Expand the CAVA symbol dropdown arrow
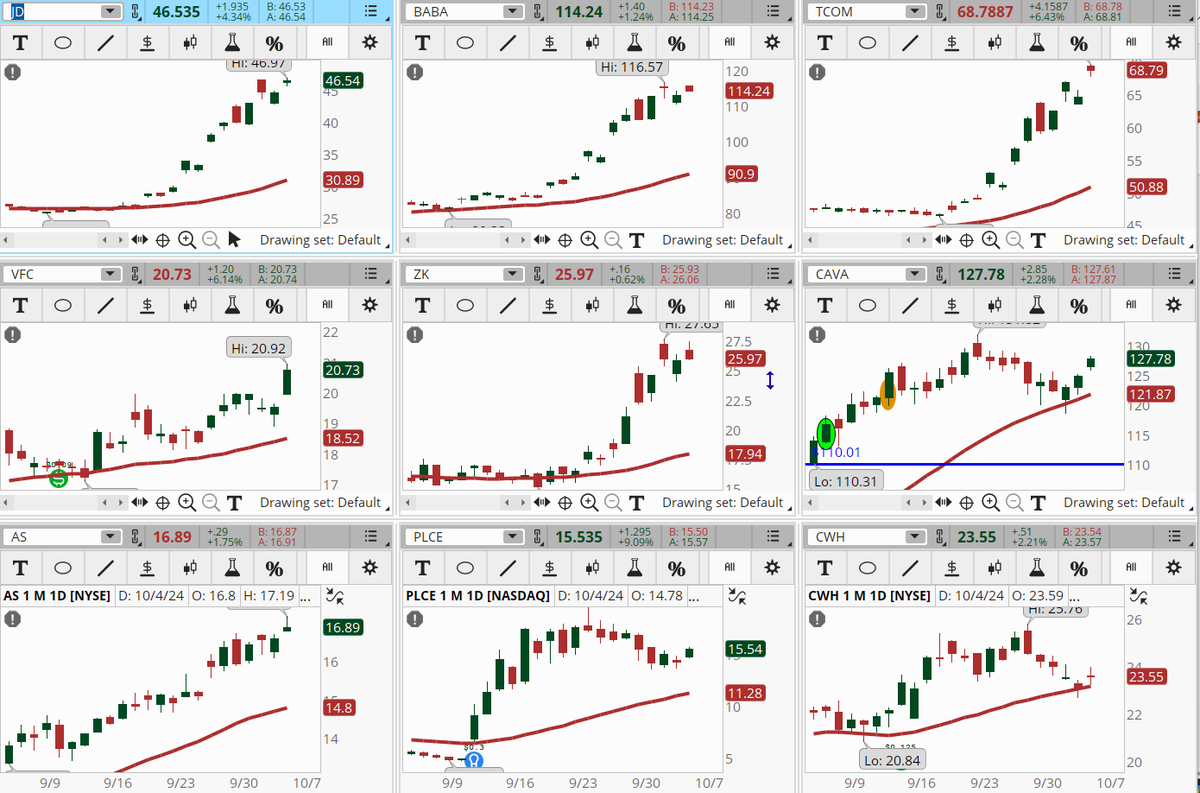Image resolution: width=1200 pixels, height=793 pixels. tap(915, 274)
